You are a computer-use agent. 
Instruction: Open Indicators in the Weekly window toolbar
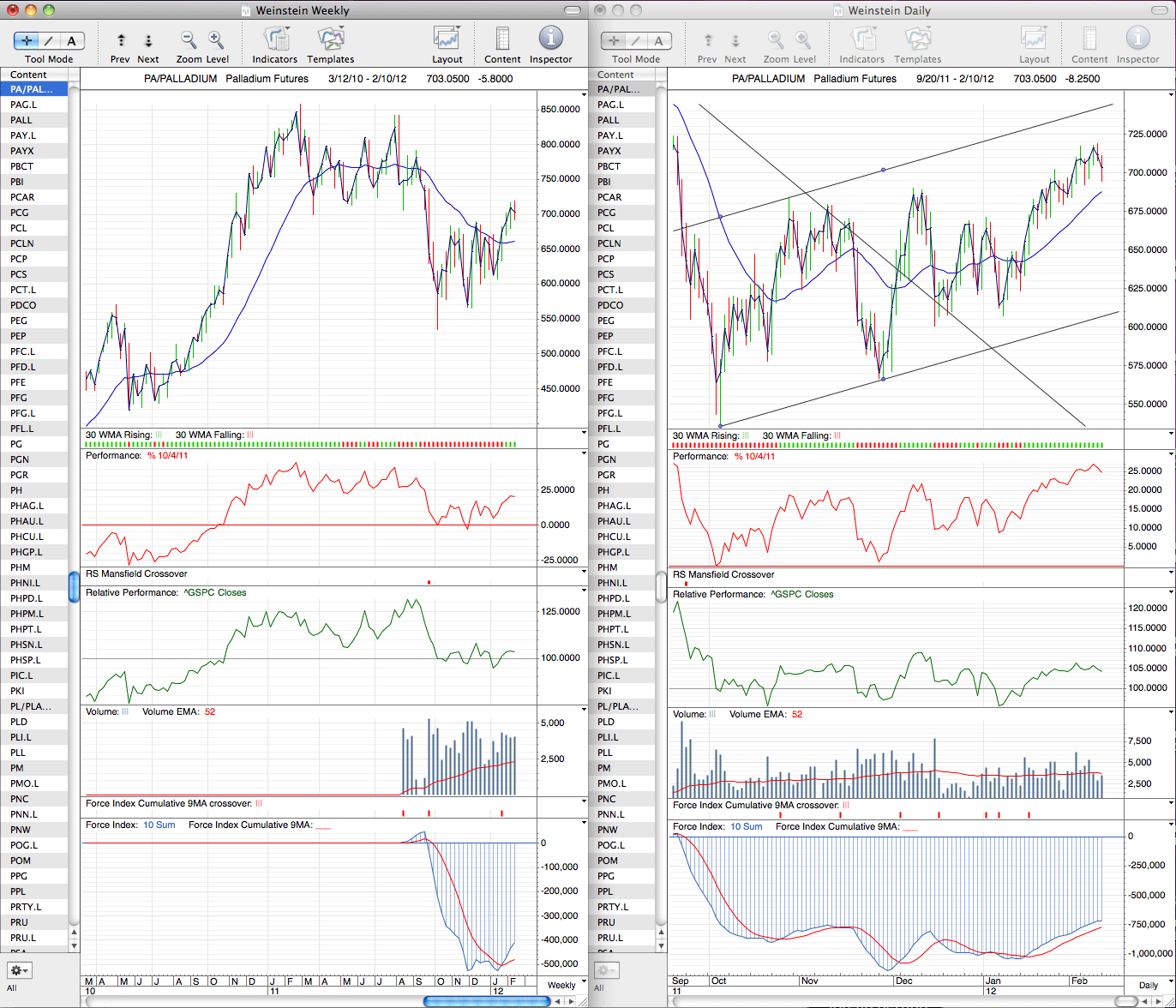(x=275, y=39)
